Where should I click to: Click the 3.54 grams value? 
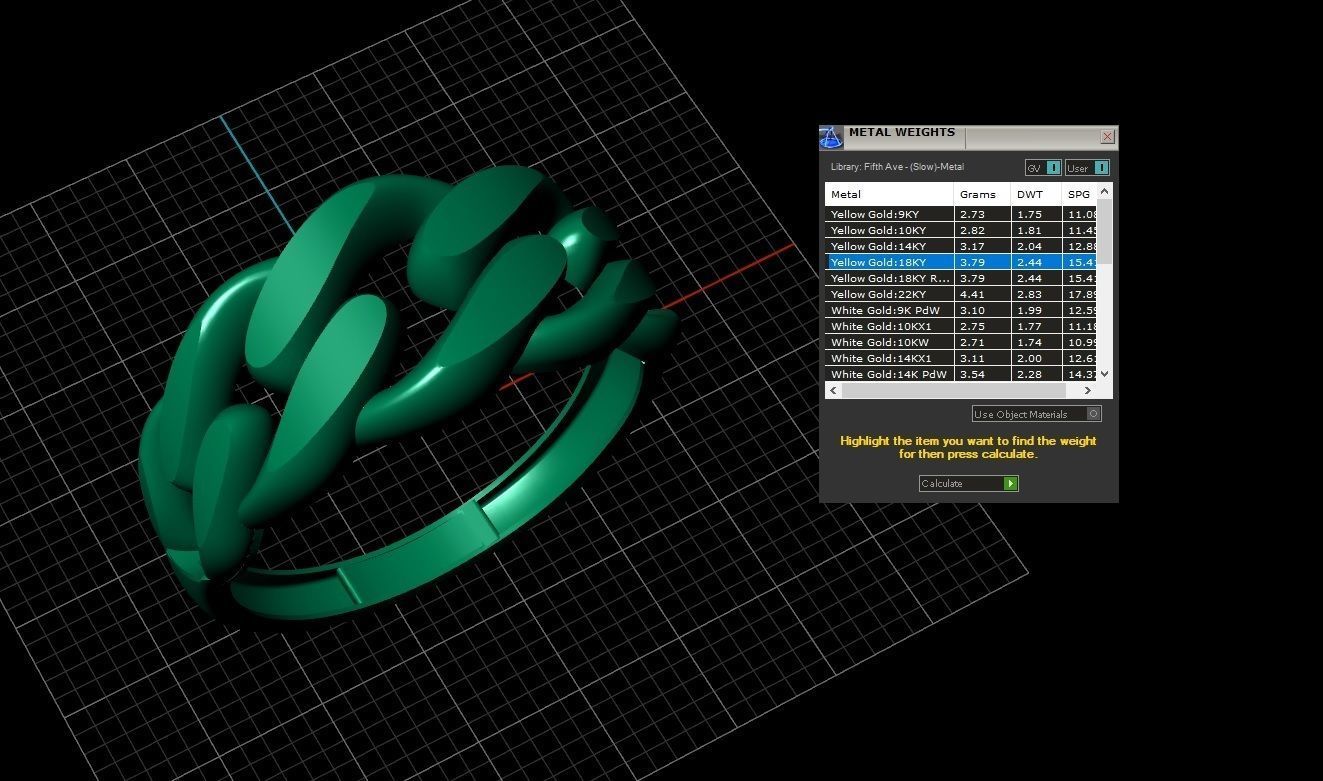tap(972, 374)
